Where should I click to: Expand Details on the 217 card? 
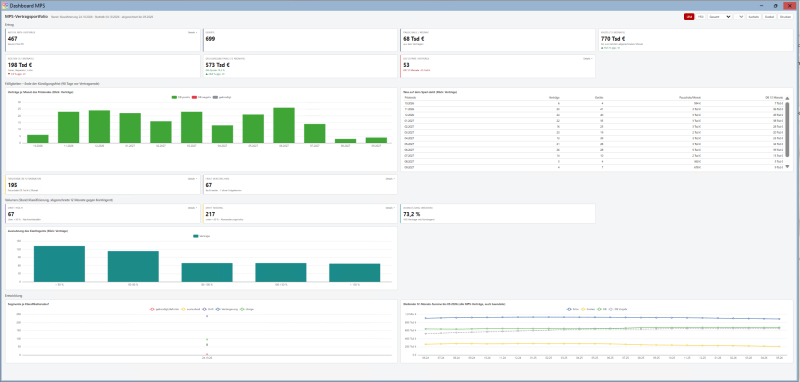point(390,208)
